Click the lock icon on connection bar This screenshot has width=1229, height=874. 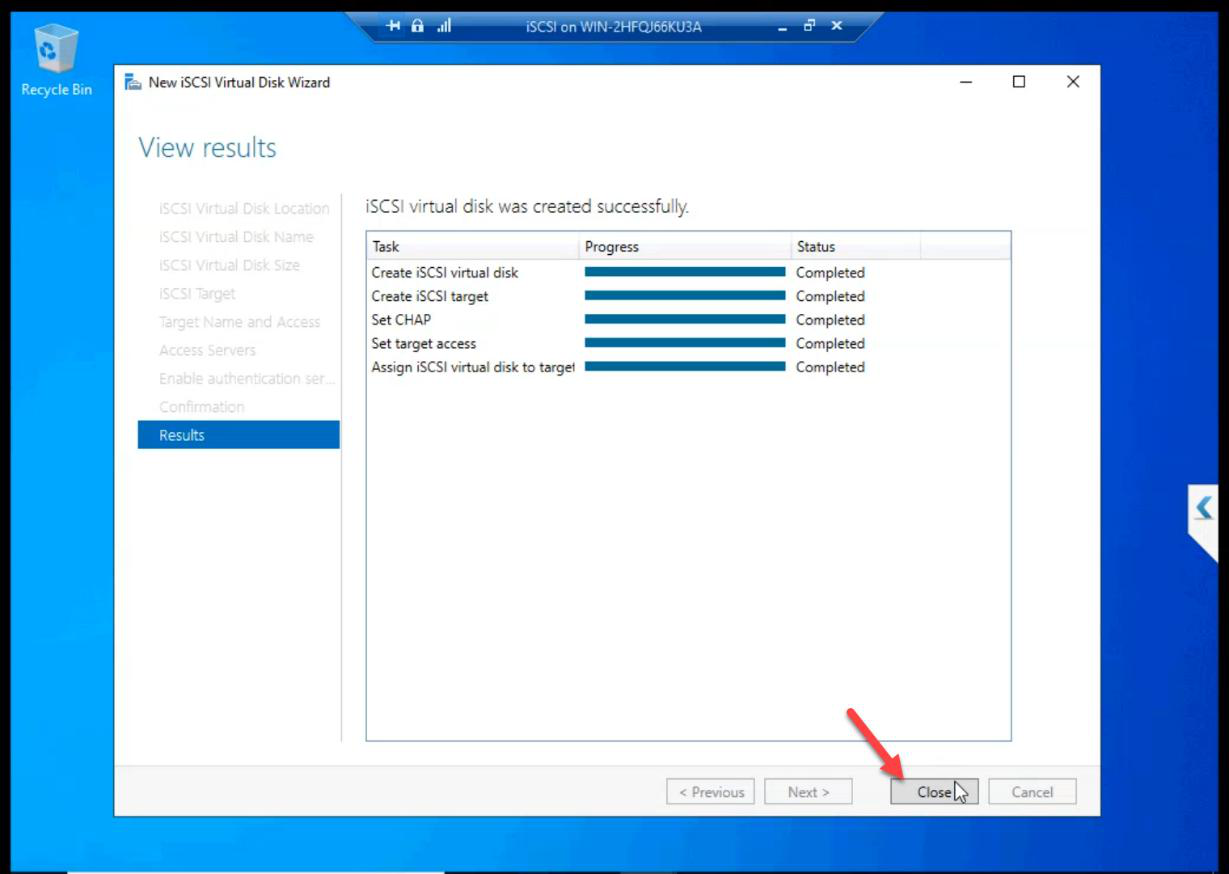pyautogui.click(x=418, y=26)
